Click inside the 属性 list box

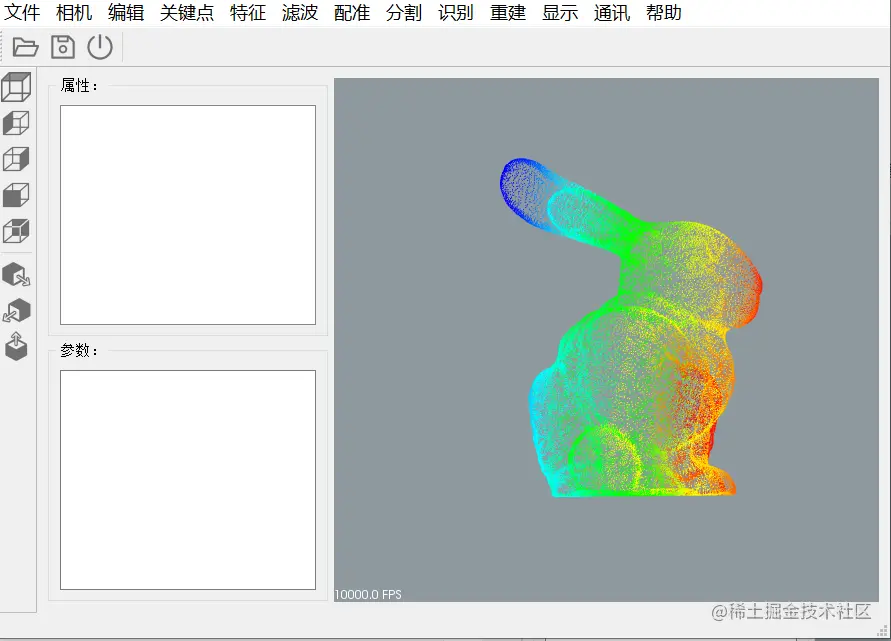pyautogui.click(x=188, y=215)
